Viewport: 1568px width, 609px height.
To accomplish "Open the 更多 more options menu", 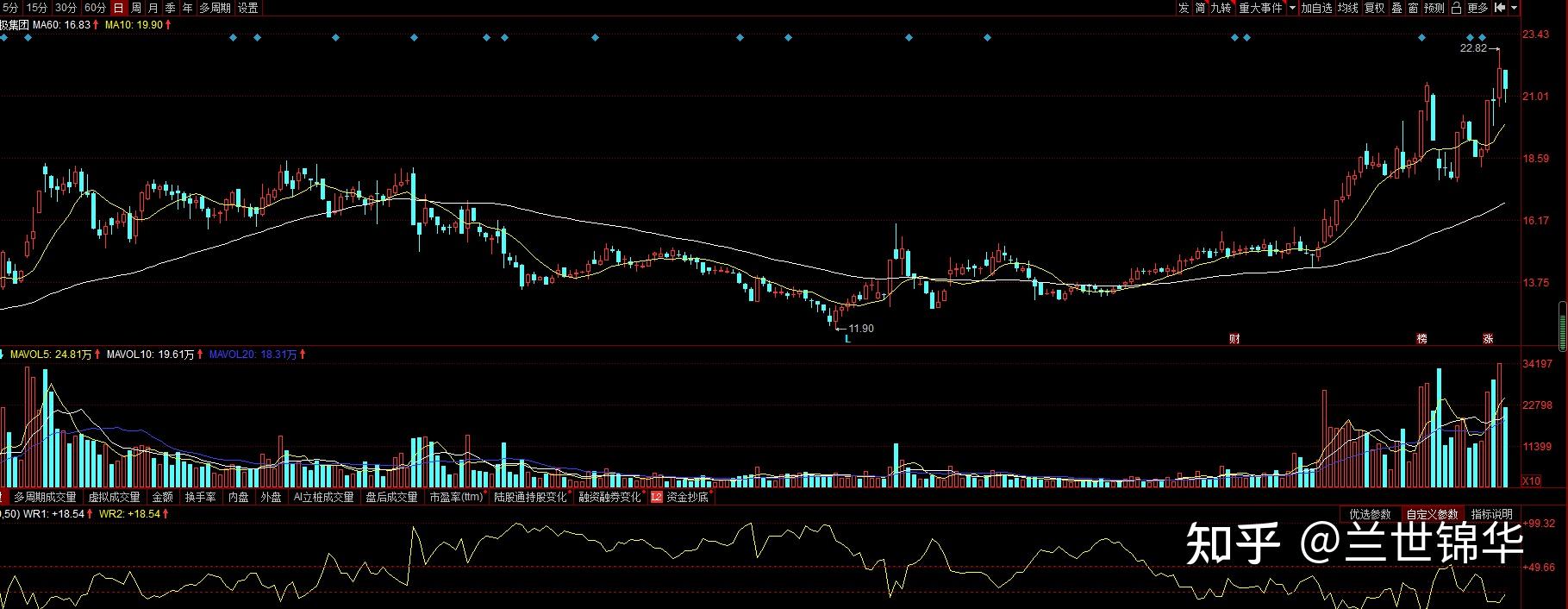I will (x=1477, y=8).
